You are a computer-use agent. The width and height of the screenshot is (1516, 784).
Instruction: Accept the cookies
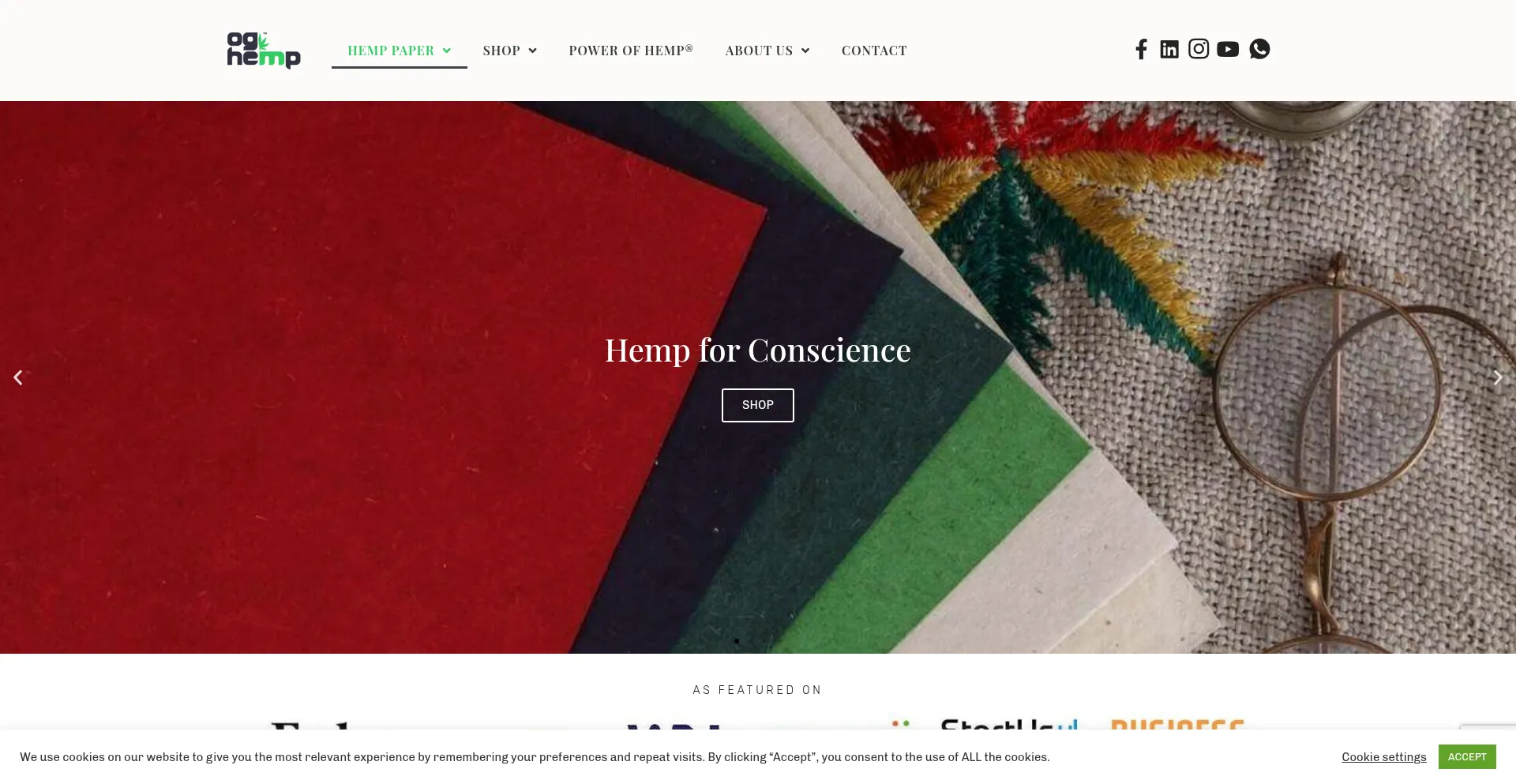(1467, 756)
